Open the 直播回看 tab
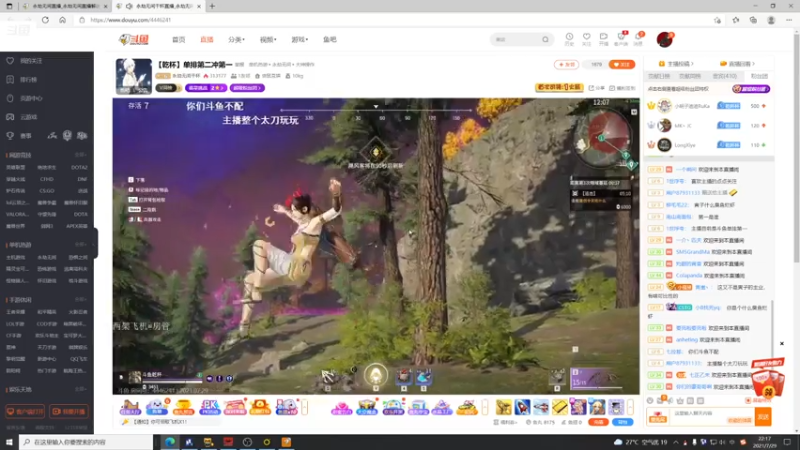This screenshot has height=450, width=800. click(738, 64)
